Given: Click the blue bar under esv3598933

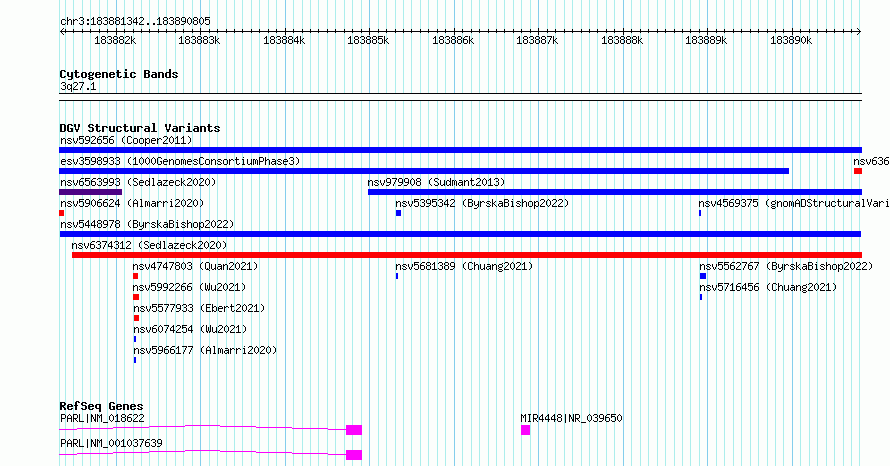Looking at the screenshot, I should [x=424, y=171].
